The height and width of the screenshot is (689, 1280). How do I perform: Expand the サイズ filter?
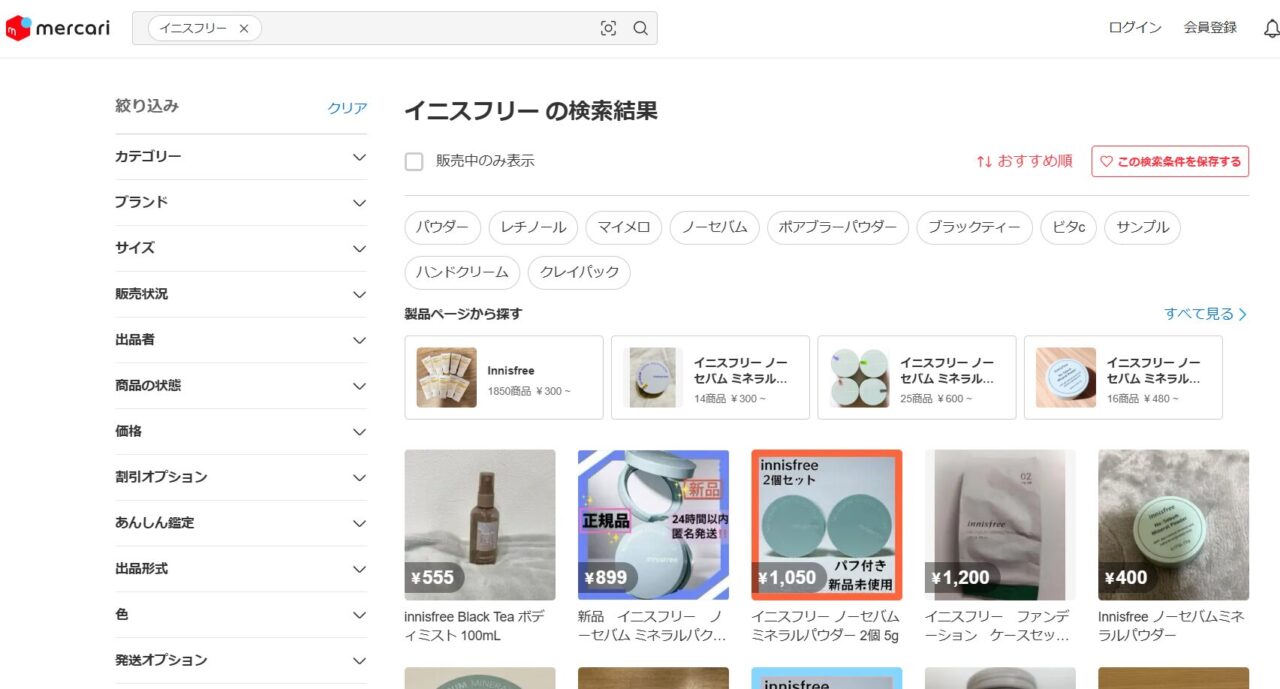coord(241,249)
